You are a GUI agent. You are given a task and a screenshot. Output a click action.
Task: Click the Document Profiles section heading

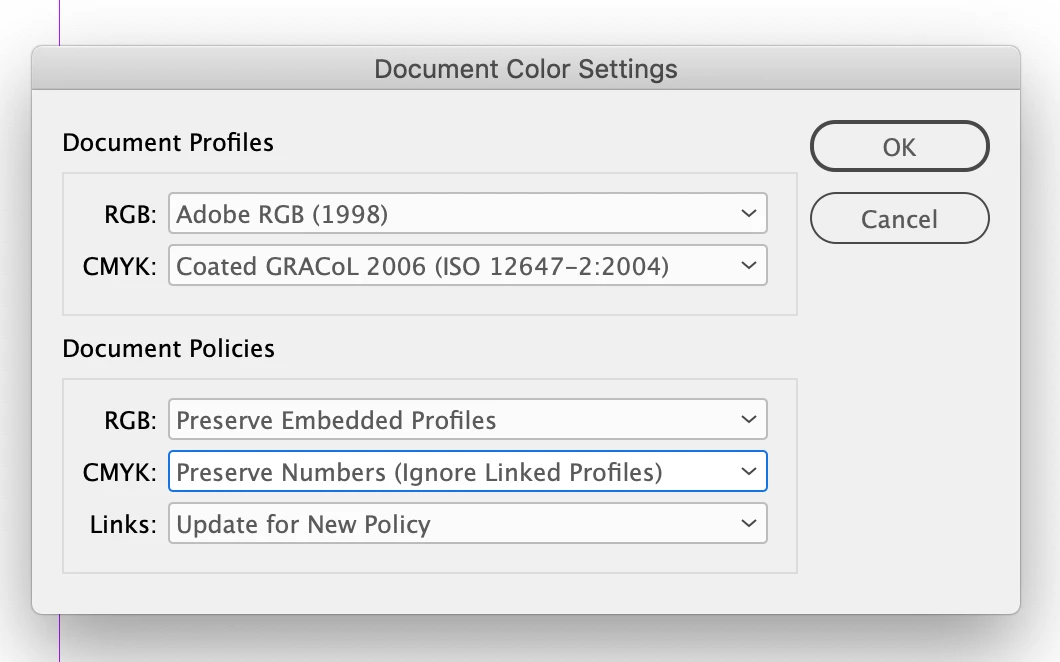[168, 143]
